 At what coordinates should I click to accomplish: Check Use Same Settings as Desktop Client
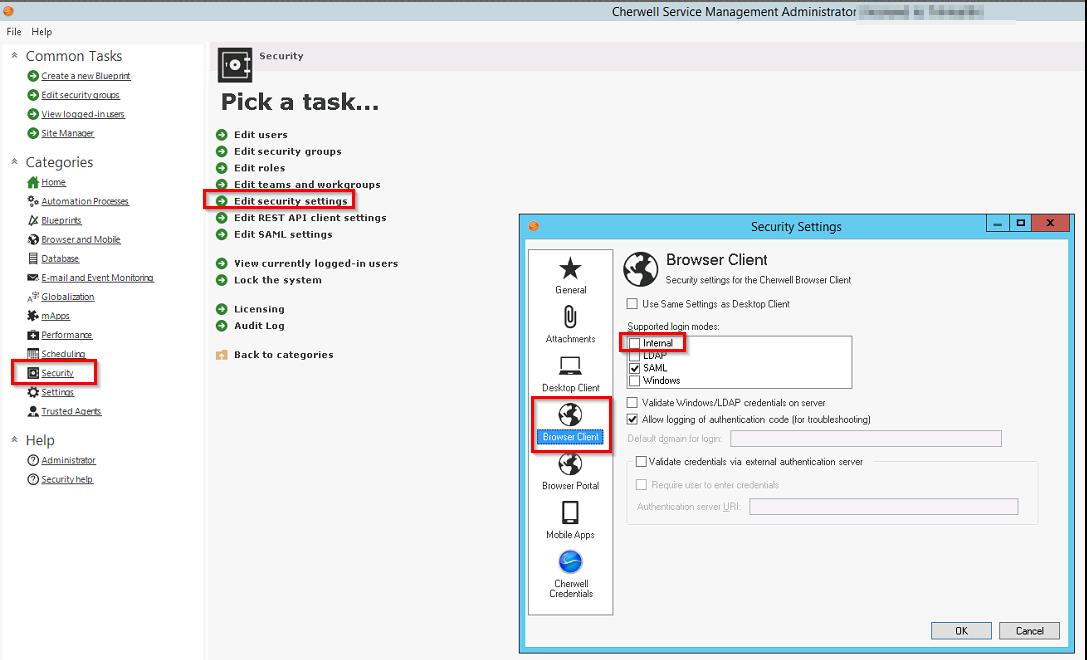click(632, 304)
